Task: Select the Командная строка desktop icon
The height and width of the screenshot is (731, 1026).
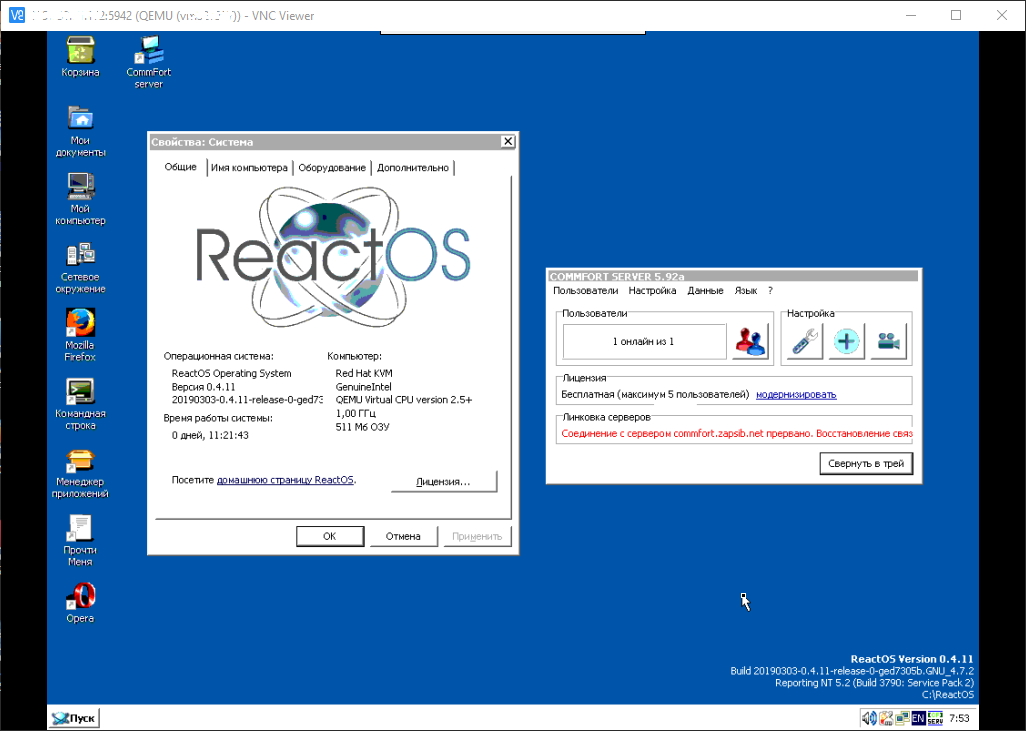Action: (80, 392)
